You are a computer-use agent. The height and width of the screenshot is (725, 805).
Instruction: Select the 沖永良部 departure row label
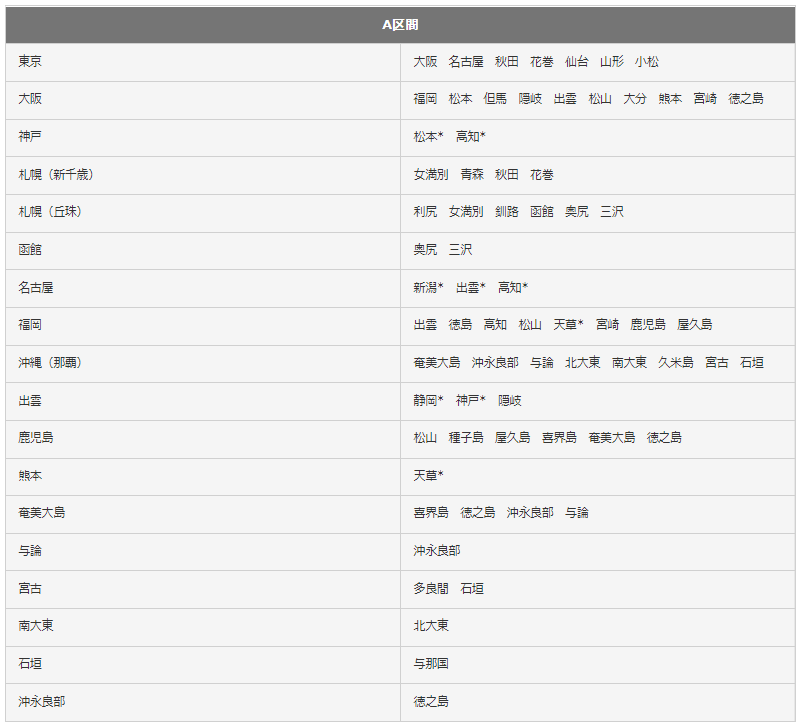coord(42,701)
